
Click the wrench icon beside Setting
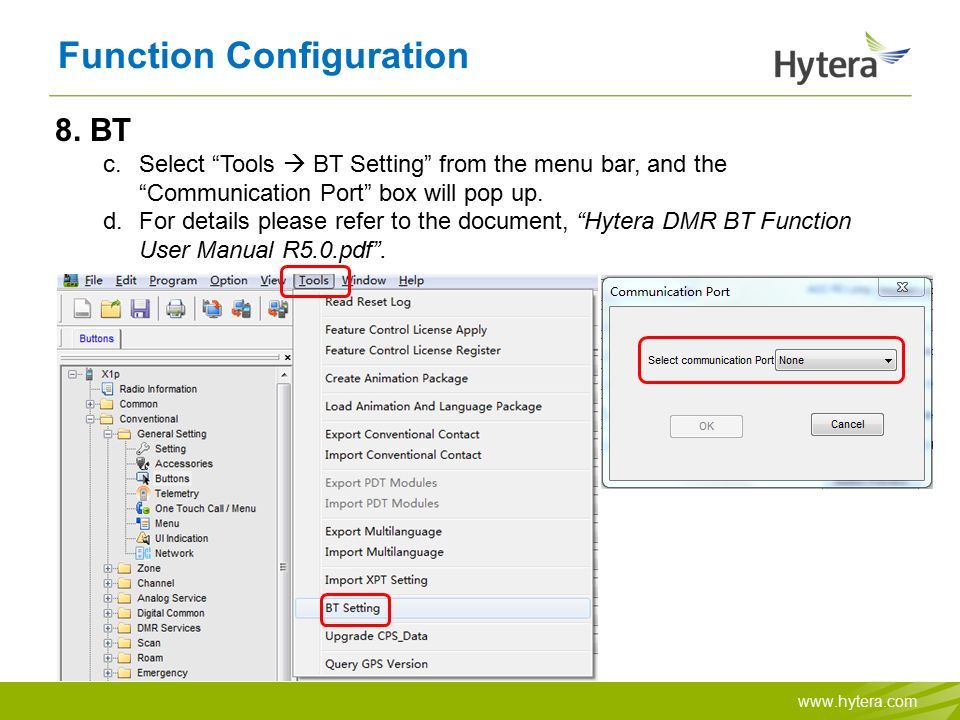click(143, 449)
